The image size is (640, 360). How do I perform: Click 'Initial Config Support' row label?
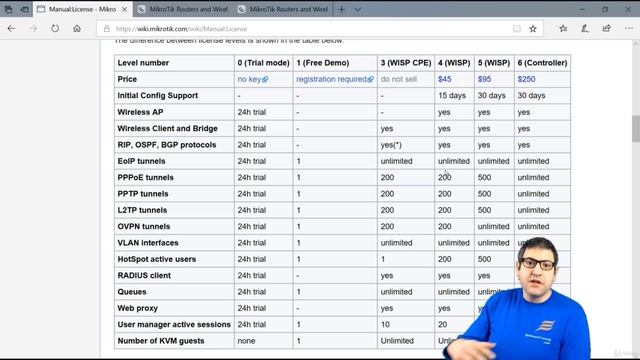pos(158,96)
